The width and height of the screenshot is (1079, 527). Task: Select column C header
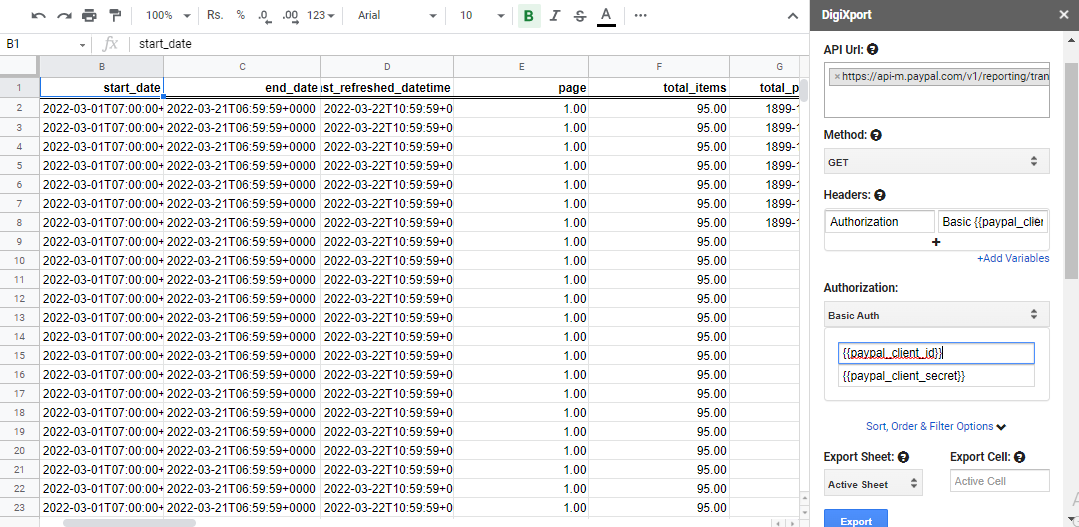coord(242,67)
